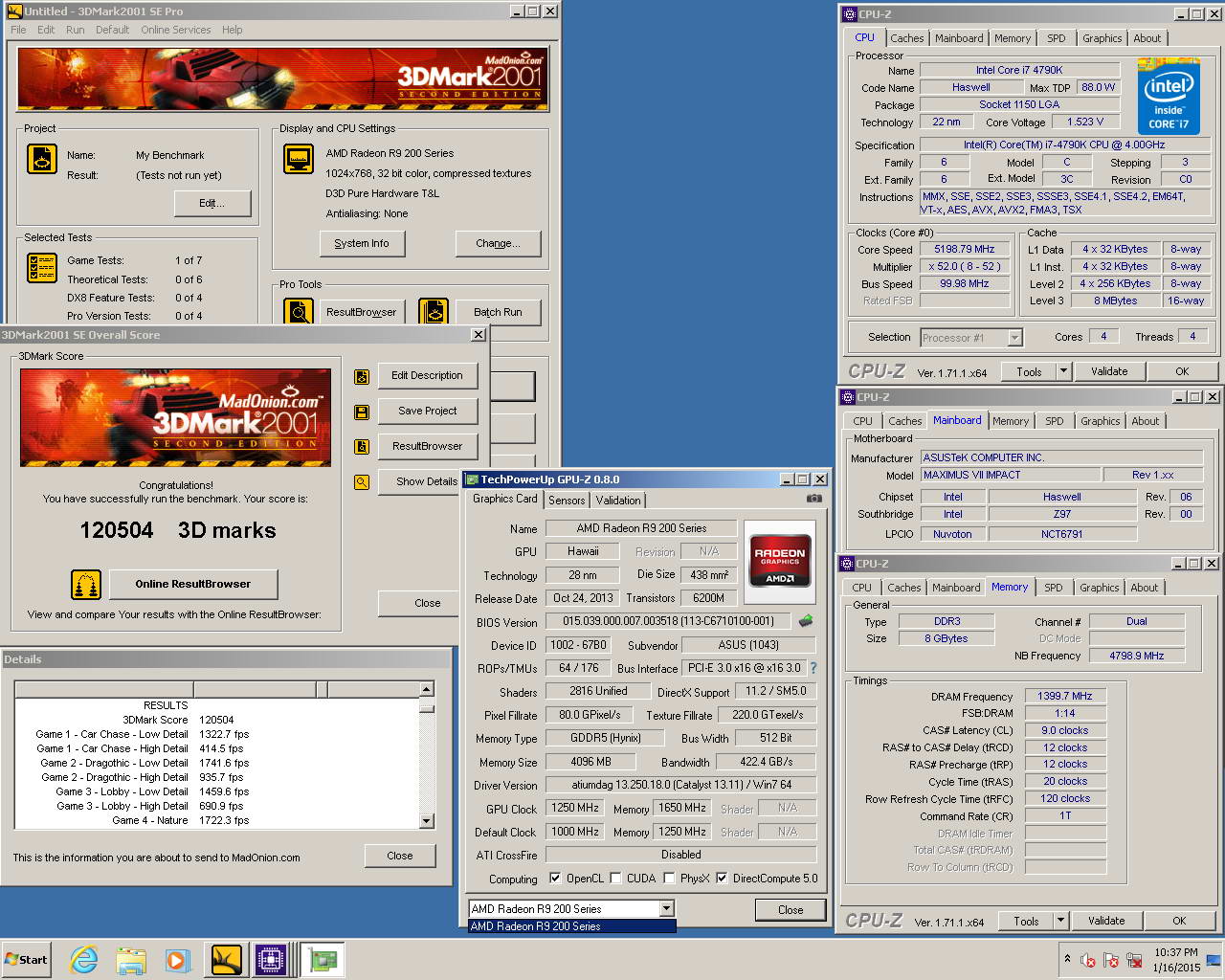The width and height of the screenshot is (1225, 980).
Task: Switch to GPU-Z taskbar icon
Action: click(x=322, y=960)
